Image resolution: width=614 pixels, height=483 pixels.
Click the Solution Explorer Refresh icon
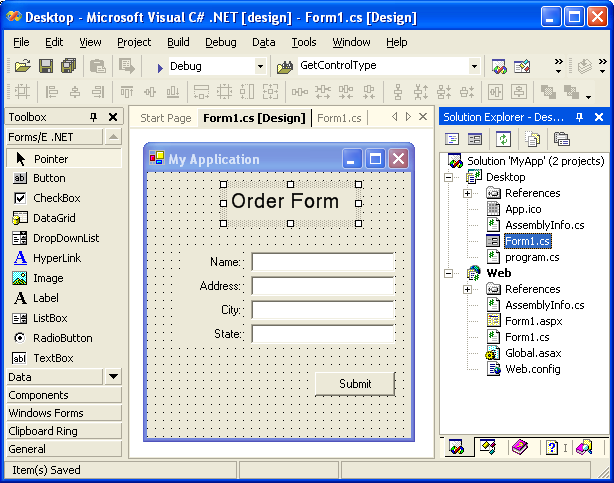click(x=503, y=139)
